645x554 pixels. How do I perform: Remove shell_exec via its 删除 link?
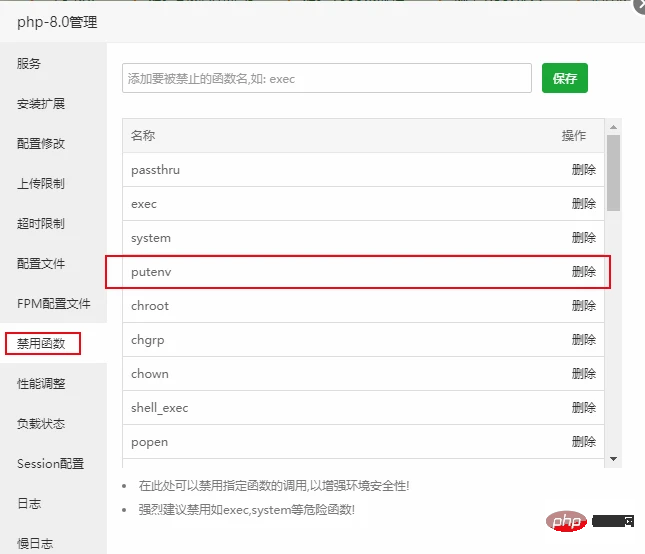(x=583, y=408)
